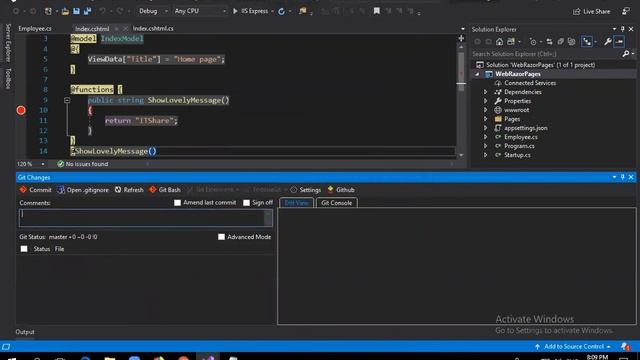Click the IIS Express run button label
This screenshot has height=360, width=640.
pyautogui.click(x=254, y=11)
